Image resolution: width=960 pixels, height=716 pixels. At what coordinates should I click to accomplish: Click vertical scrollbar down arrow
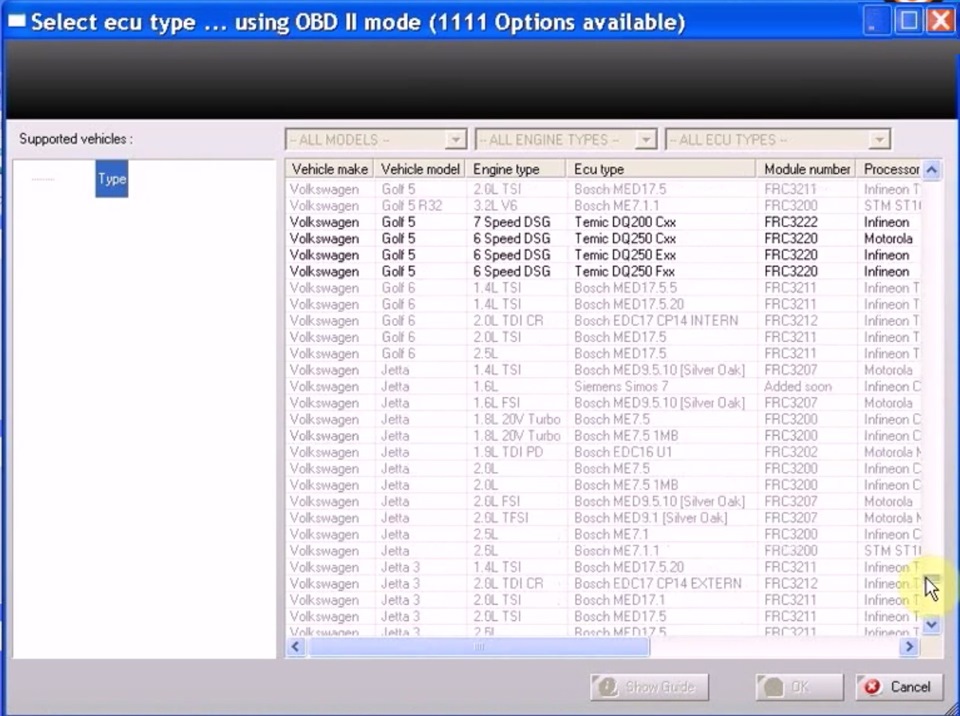coord(932,624)
